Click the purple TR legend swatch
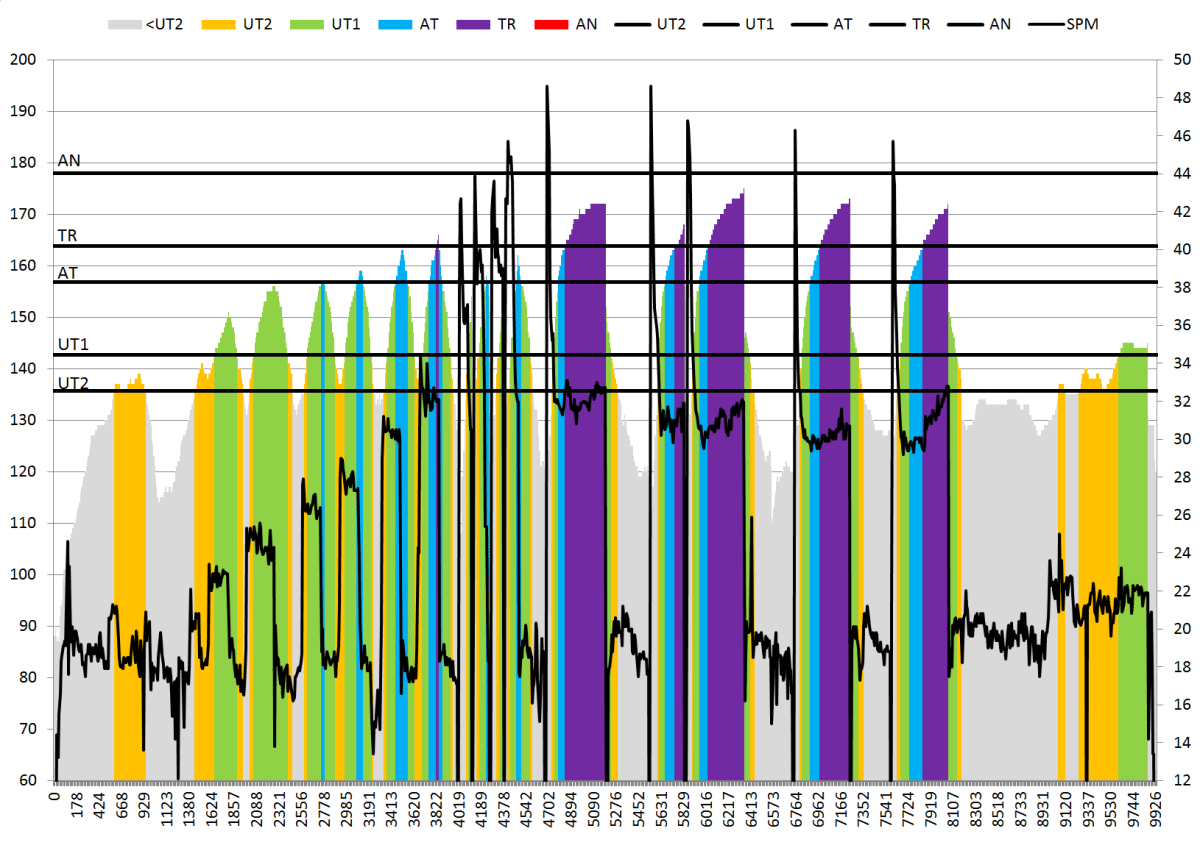 click(477, 22)
